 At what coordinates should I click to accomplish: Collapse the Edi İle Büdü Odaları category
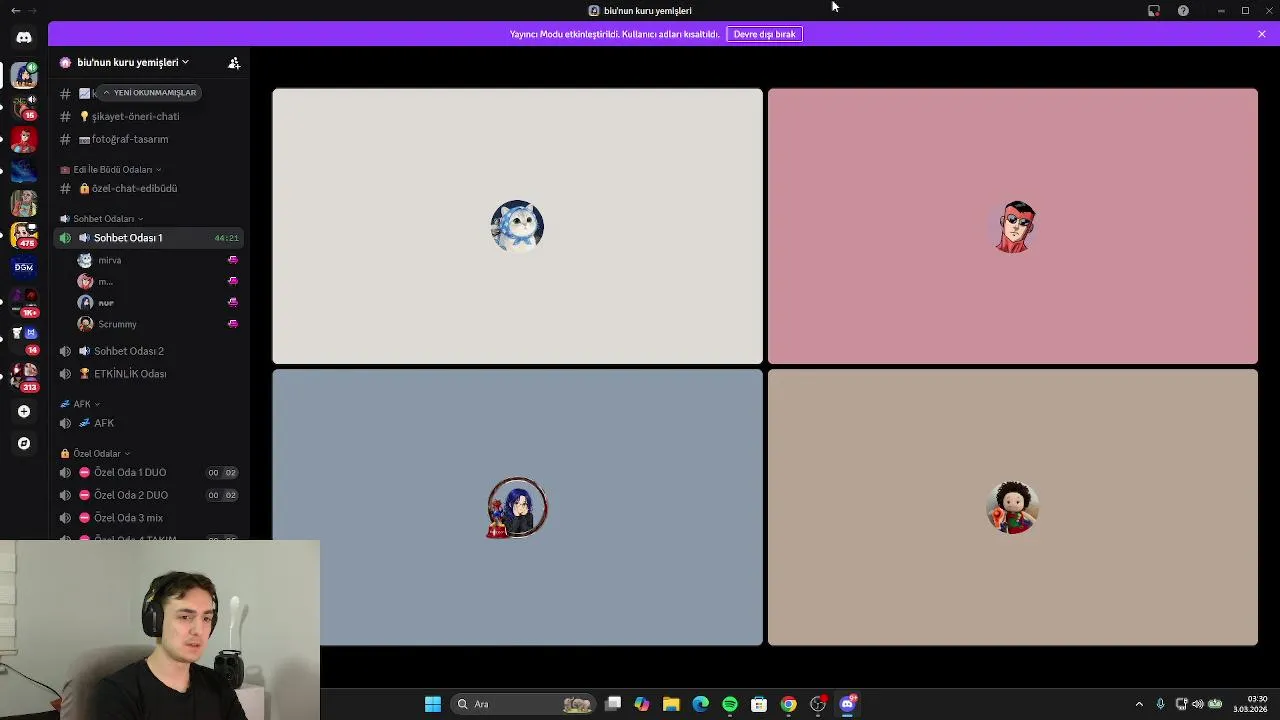point(110,169)
